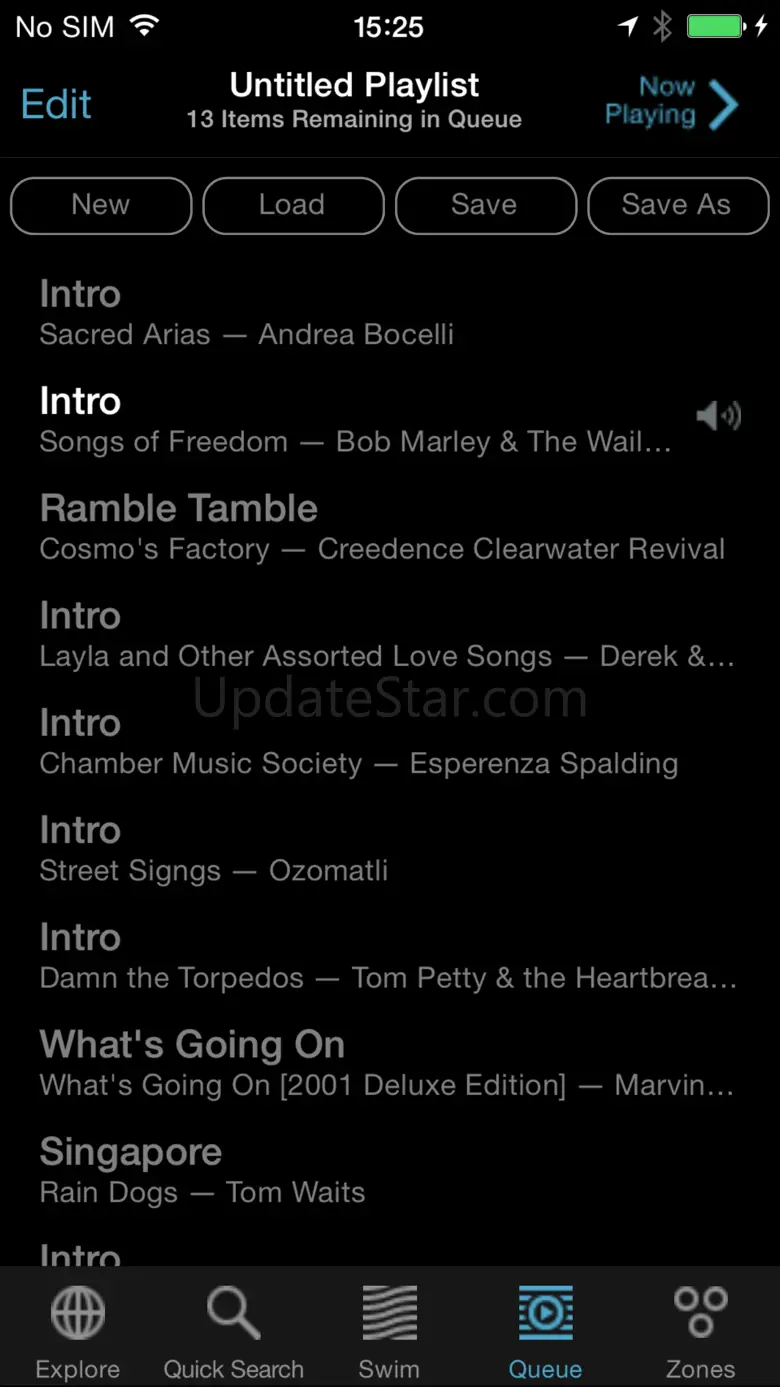Image resolution: width=780 pixels, height=1387 pixels.
Task: Tap the Bluetooth status icon
Action: [662, 27]
